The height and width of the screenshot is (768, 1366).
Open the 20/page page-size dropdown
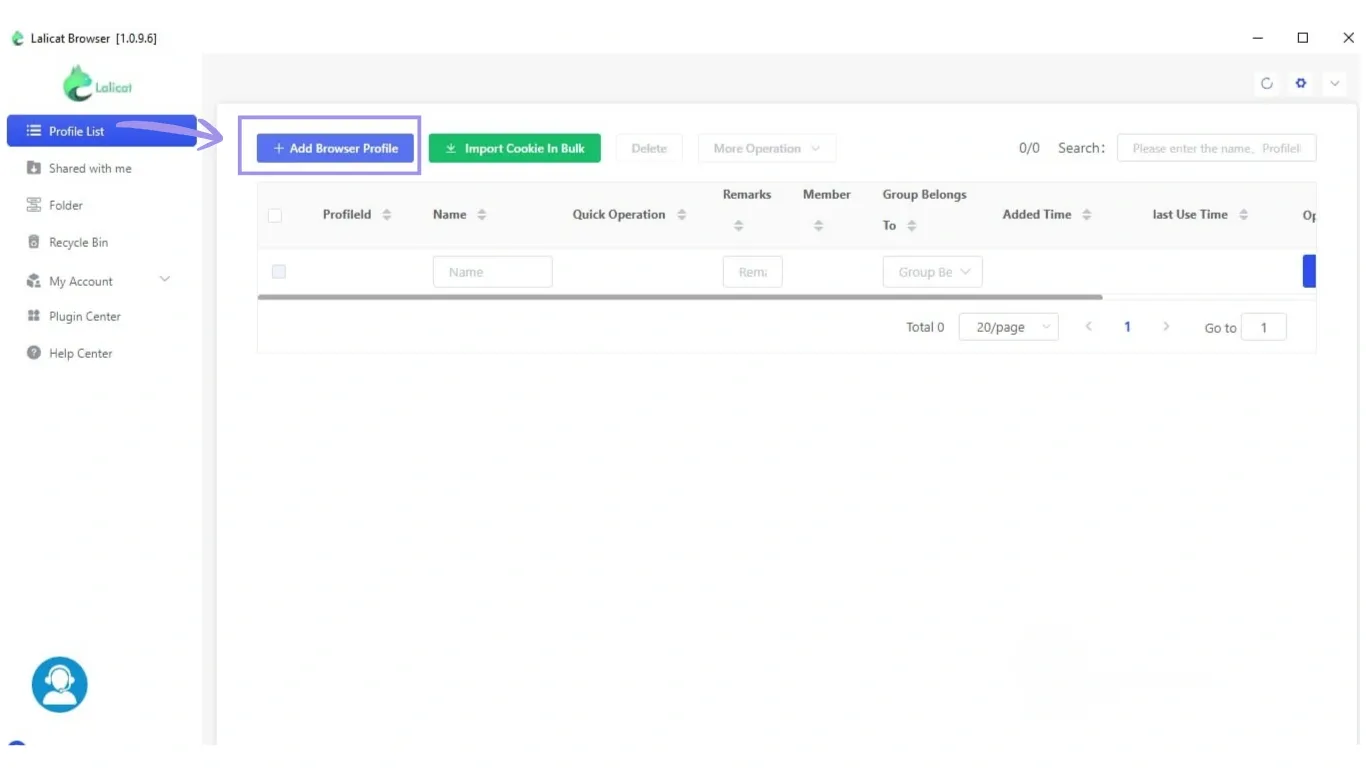click(x=1008, y=326)
